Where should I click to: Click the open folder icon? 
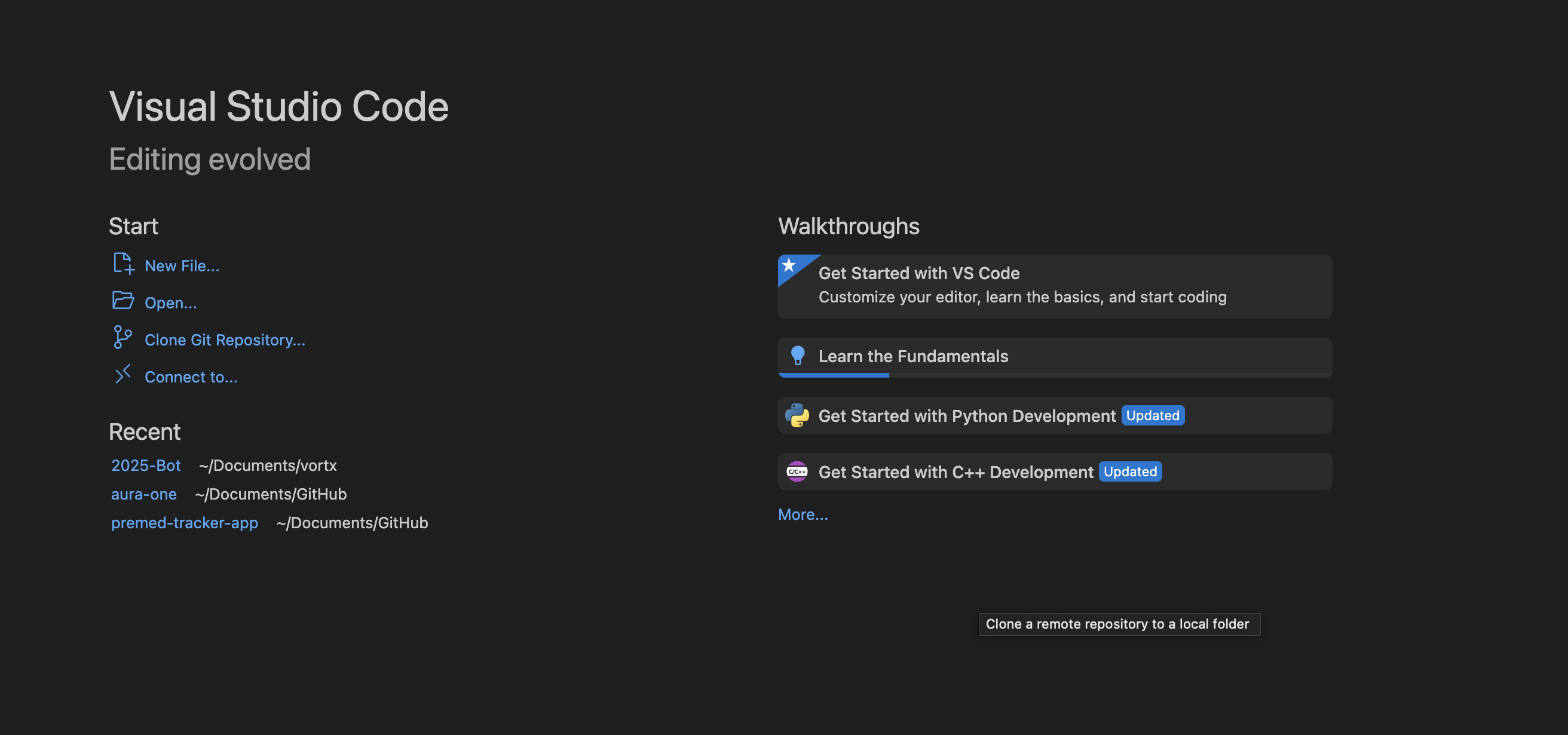tap(123, 301)
